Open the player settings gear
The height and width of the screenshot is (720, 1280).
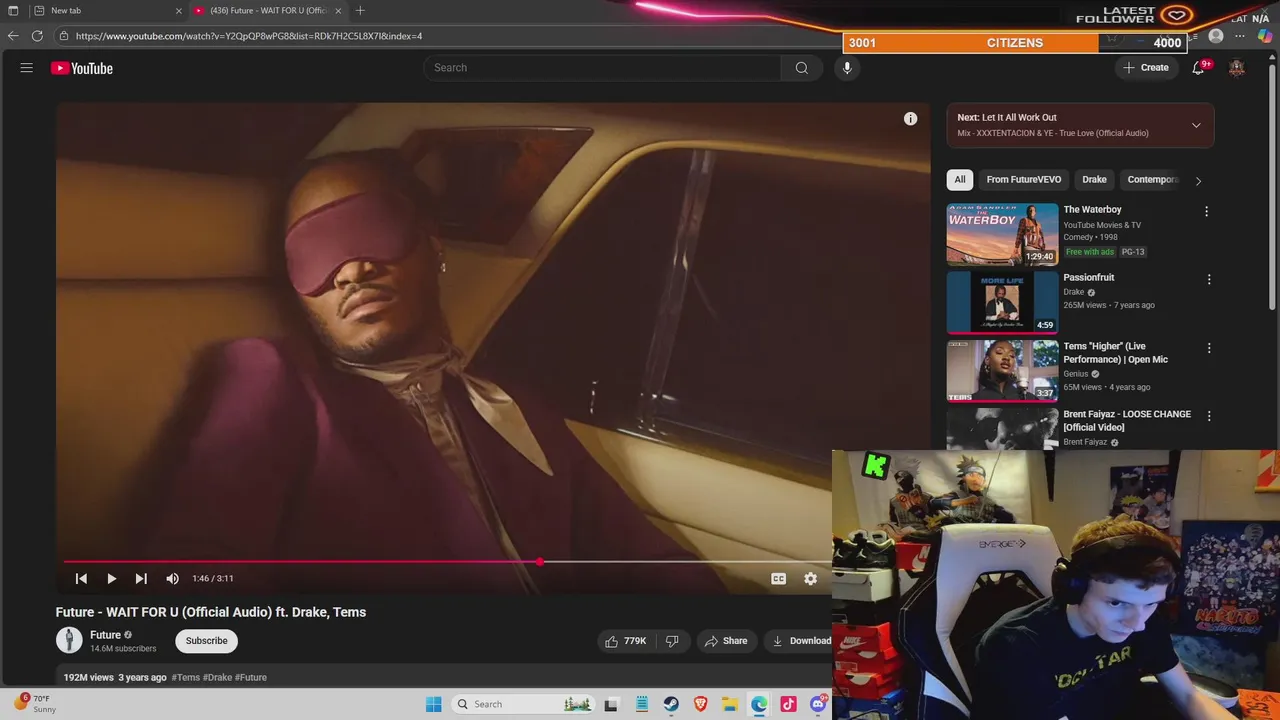pyautogui.click(x=810, y=578)
